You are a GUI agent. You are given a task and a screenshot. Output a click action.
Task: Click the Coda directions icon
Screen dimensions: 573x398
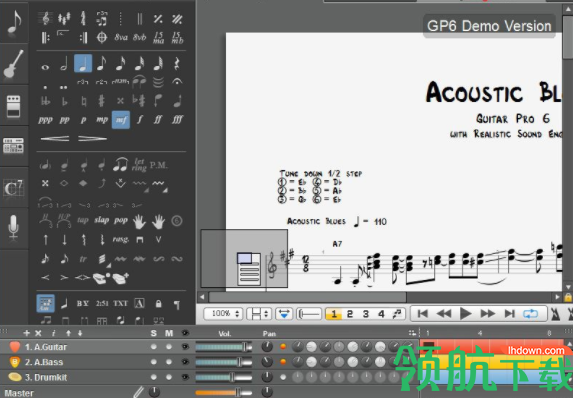pyautogui.click(x=102, y=37)
